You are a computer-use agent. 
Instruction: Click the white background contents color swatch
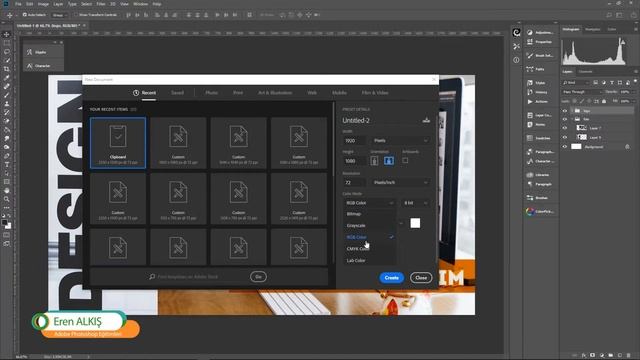pos(415,223)
